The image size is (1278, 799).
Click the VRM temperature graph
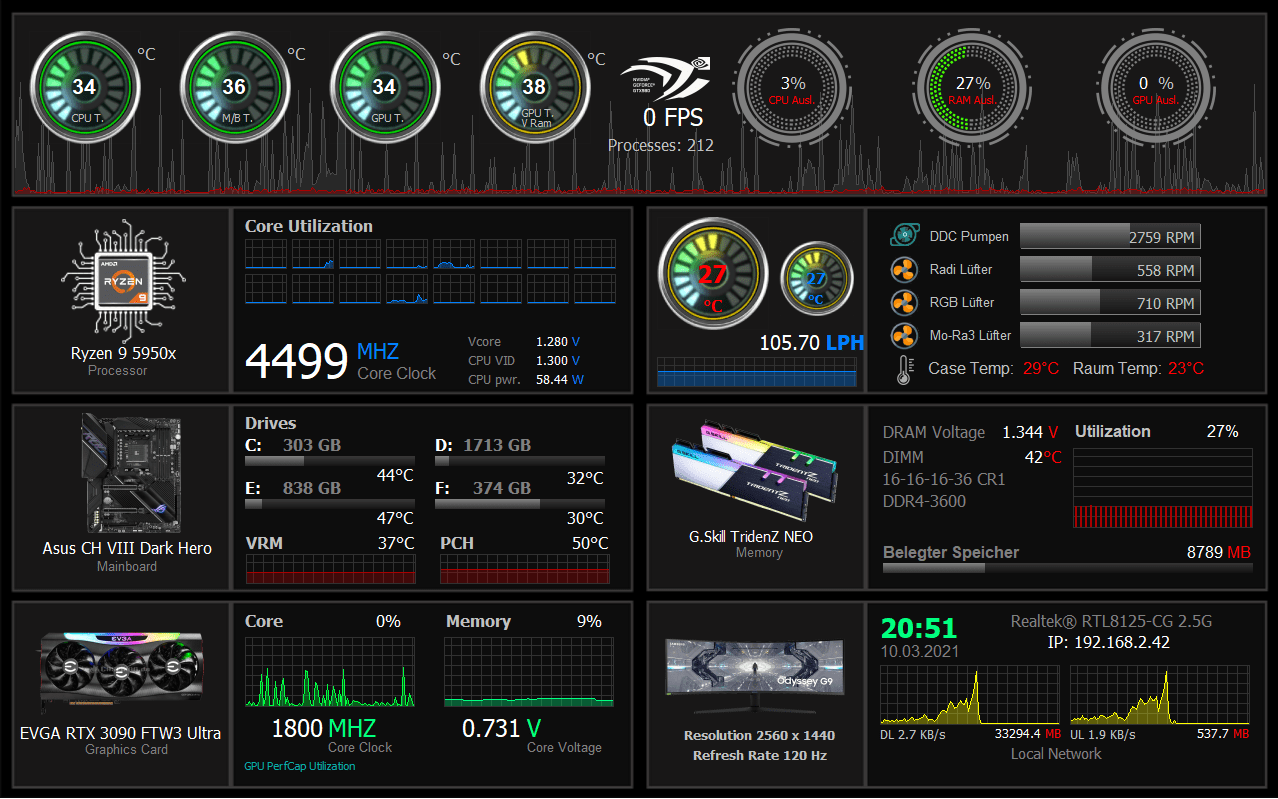point(330,569)
